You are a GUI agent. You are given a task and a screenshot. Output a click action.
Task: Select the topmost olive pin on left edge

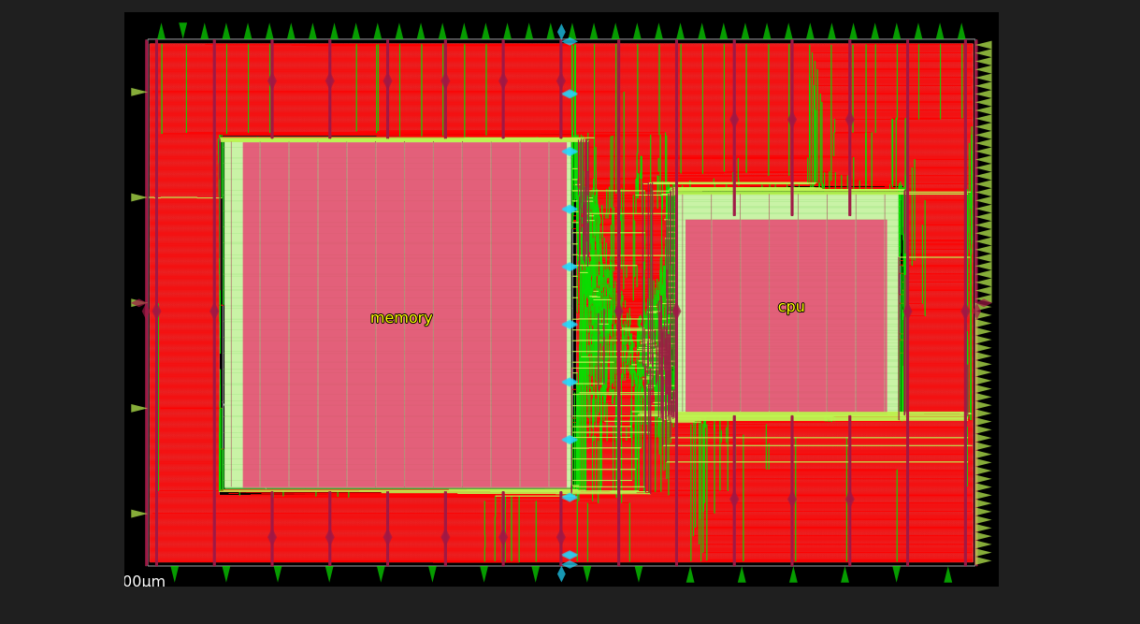tap(138, 92)
